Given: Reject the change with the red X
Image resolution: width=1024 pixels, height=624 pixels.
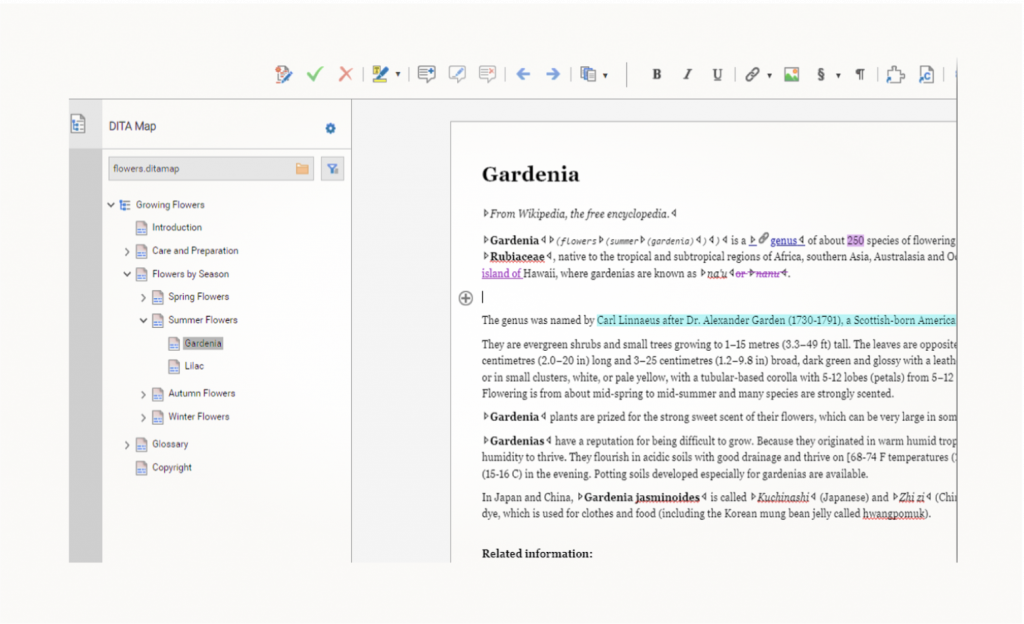Looking at the screenshot, I should coord(345,74).
